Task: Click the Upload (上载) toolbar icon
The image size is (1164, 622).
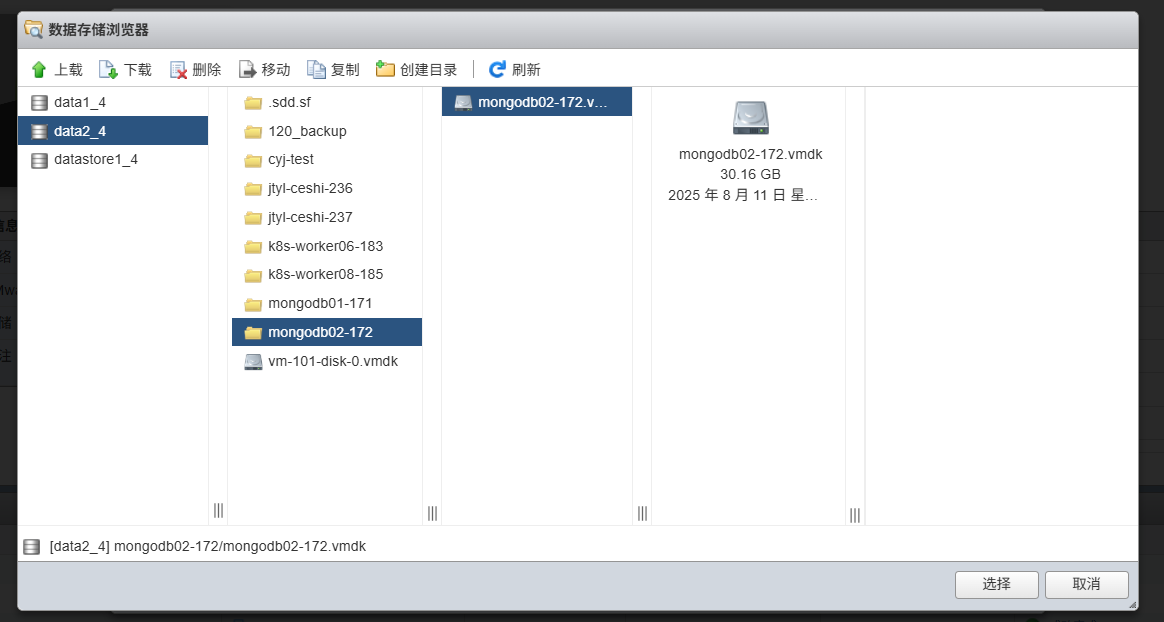Action: 39,70
